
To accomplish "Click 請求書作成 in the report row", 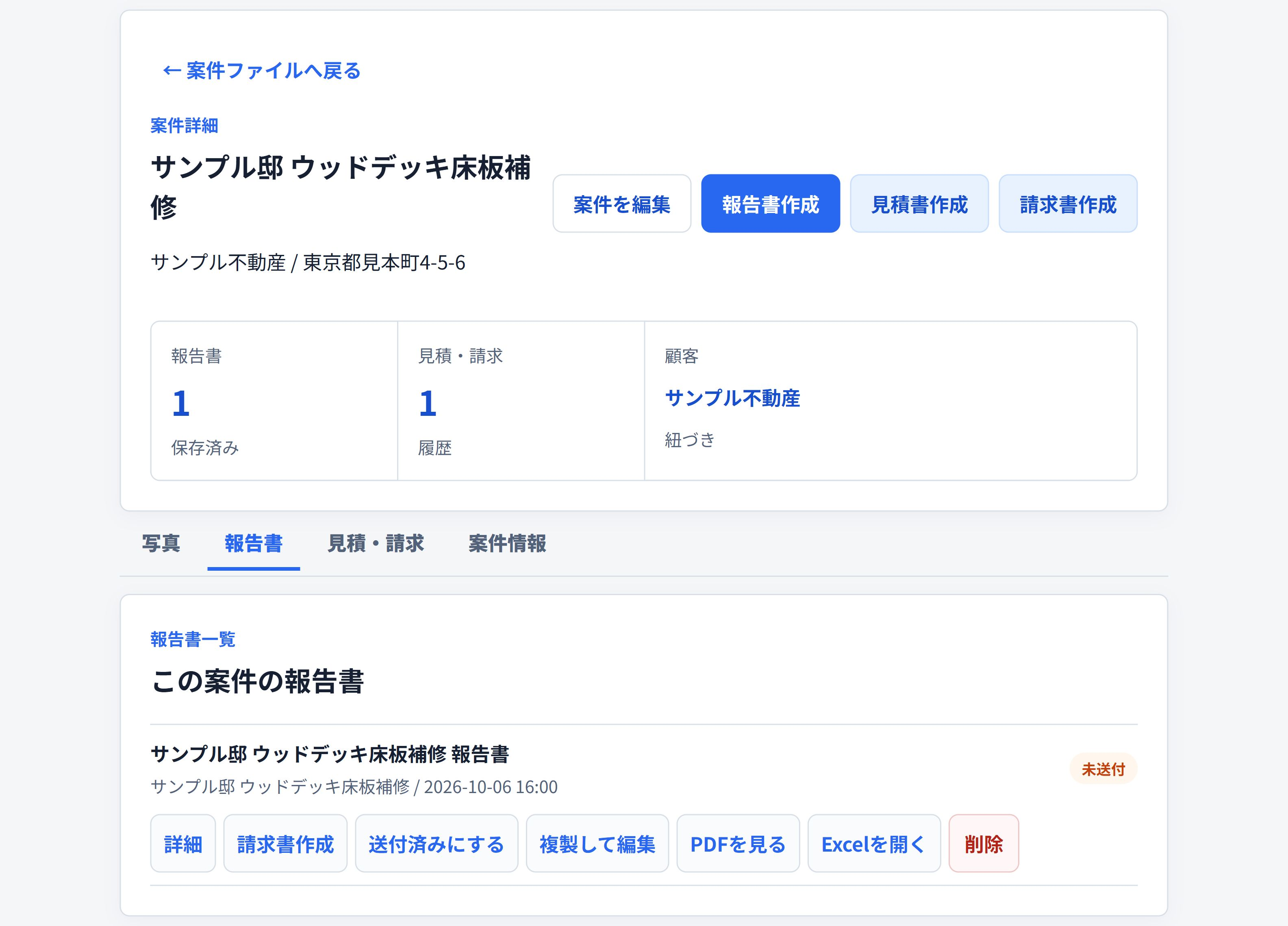I will pyautogui.click(x=285, y=843).
